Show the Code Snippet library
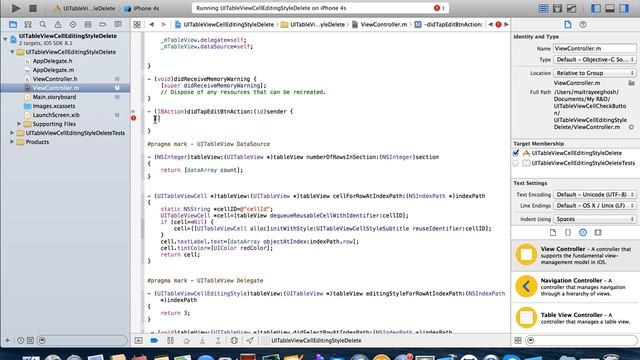 (x=568, y=232)
